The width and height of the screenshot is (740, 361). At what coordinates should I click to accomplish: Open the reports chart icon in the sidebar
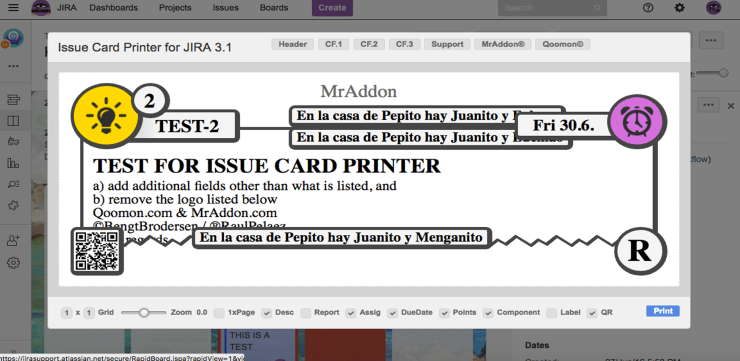tap(13, 163)
